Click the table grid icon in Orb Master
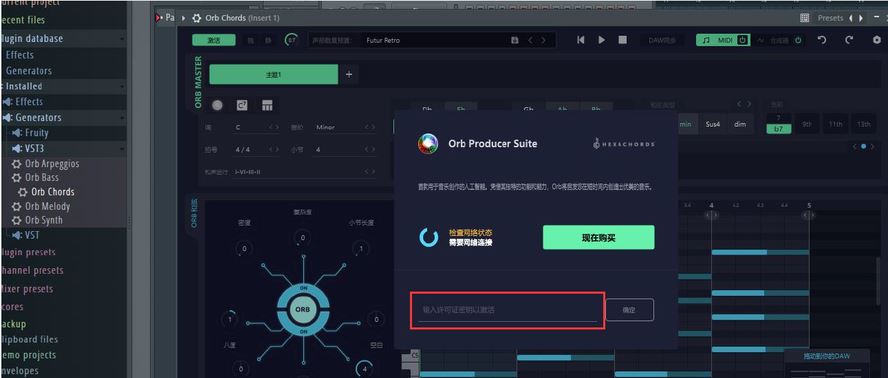The image size is (888, 378). coord(267,105)
